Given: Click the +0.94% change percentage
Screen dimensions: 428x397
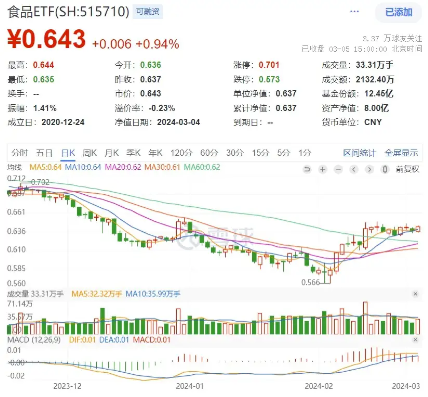Looking at the screenshot, I should pos(157,44).
